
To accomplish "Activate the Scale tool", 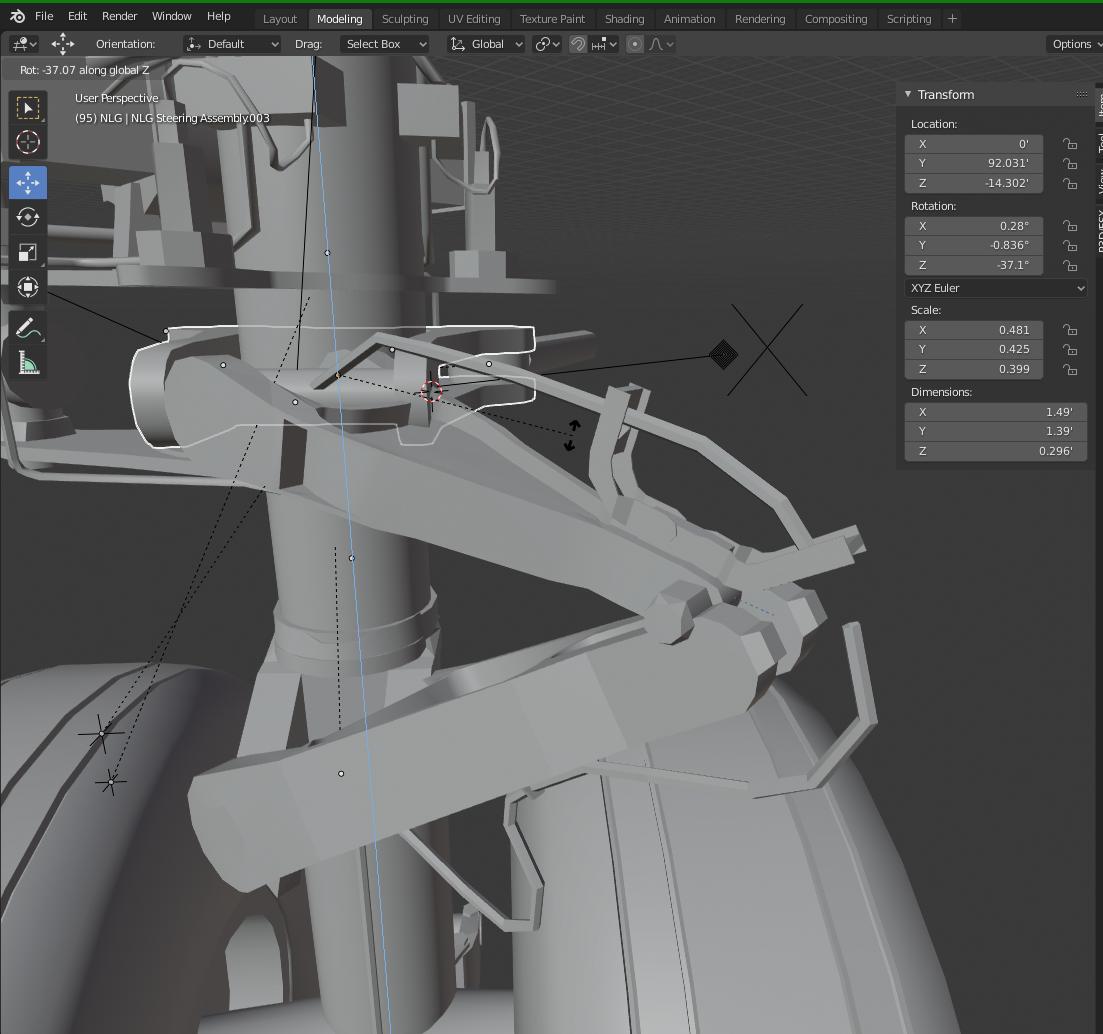I will coord(28,252).
